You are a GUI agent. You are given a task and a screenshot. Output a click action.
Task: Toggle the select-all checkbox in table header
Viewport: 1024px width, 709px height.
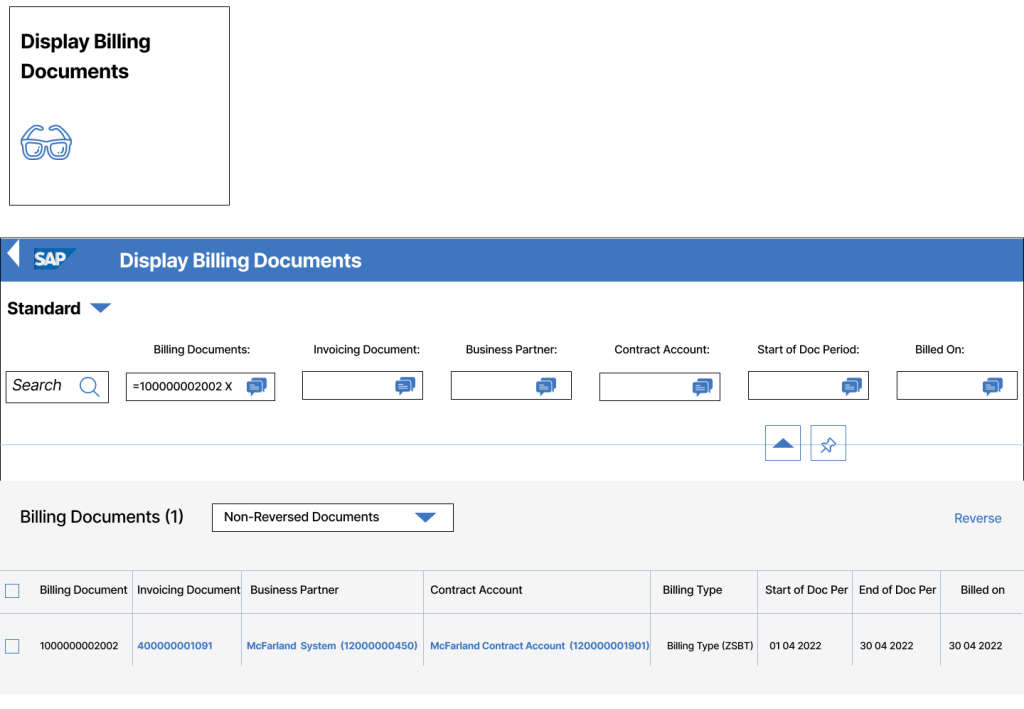point(12,590)
